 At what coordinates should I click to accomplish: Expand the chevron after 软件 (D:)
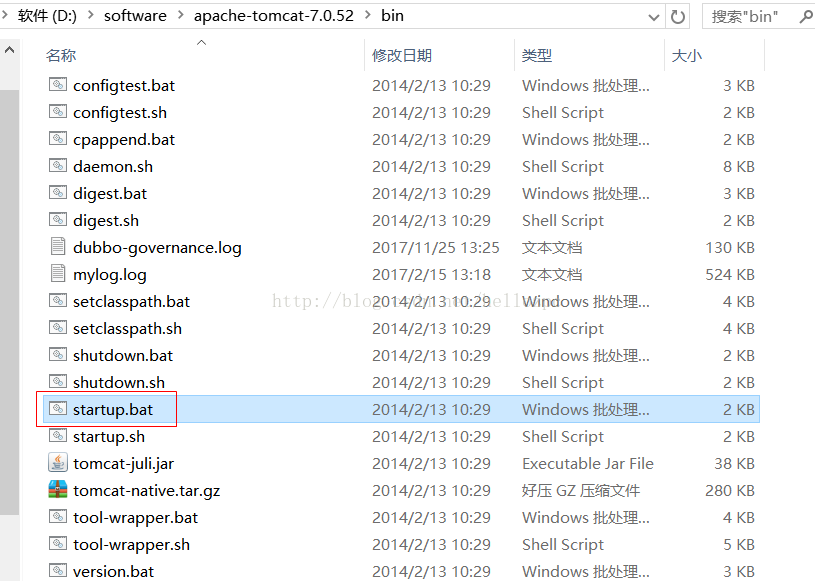click(x=90, y=15)
